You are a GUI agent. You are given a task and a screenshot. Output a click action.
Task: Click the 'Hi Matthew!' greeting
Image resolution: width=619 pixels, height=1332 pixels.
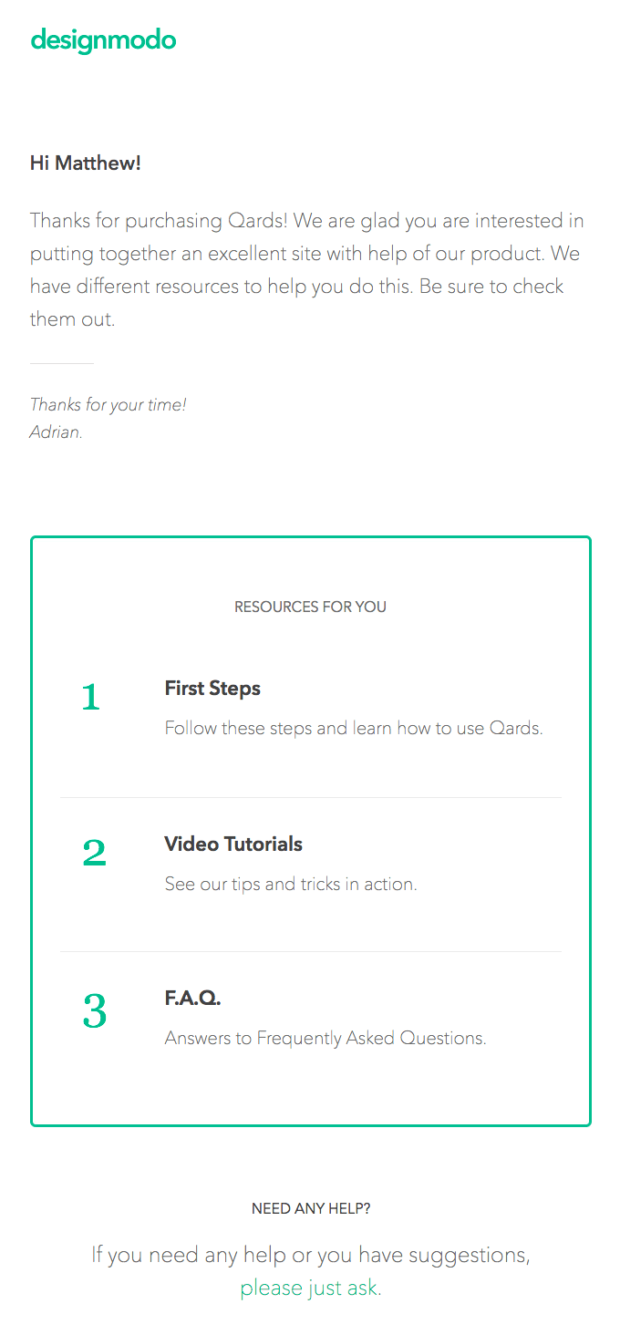pyautogui.click(x=85, y=163)
